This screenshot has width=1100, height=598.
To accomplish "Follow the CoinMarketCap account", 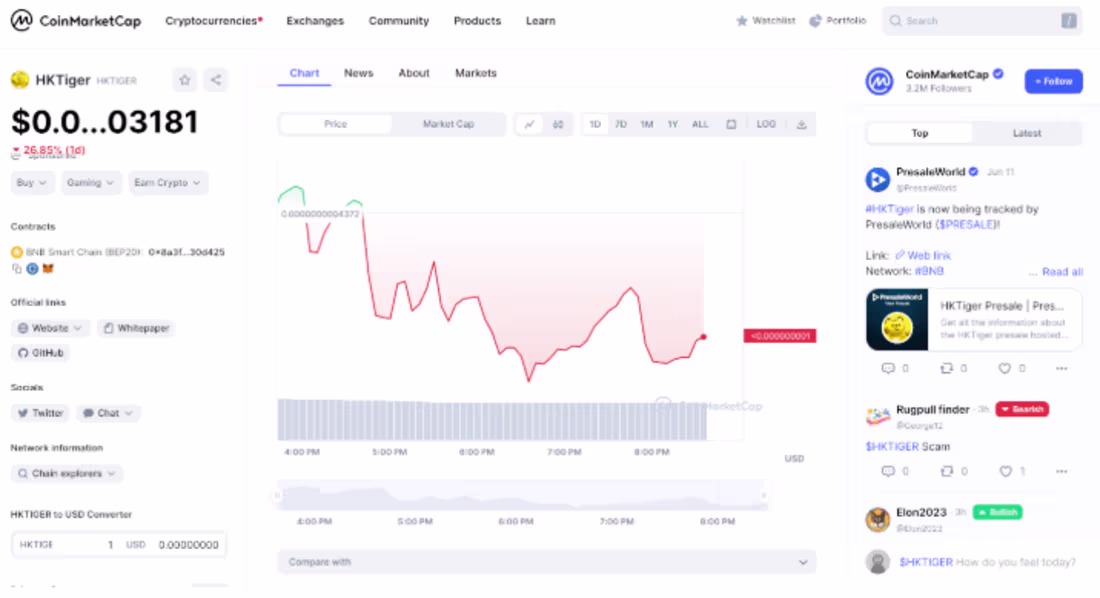I will 1053,81.
